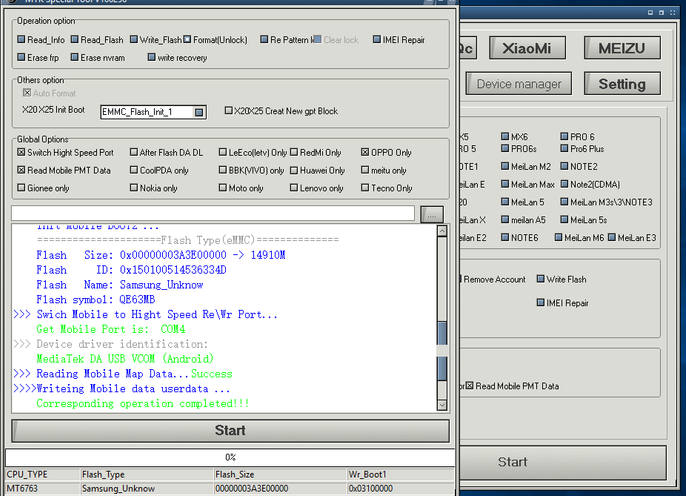Screen dimensions: 686x496
Task: Tick the Erase frp checkbox
Action: pos(21,57)
